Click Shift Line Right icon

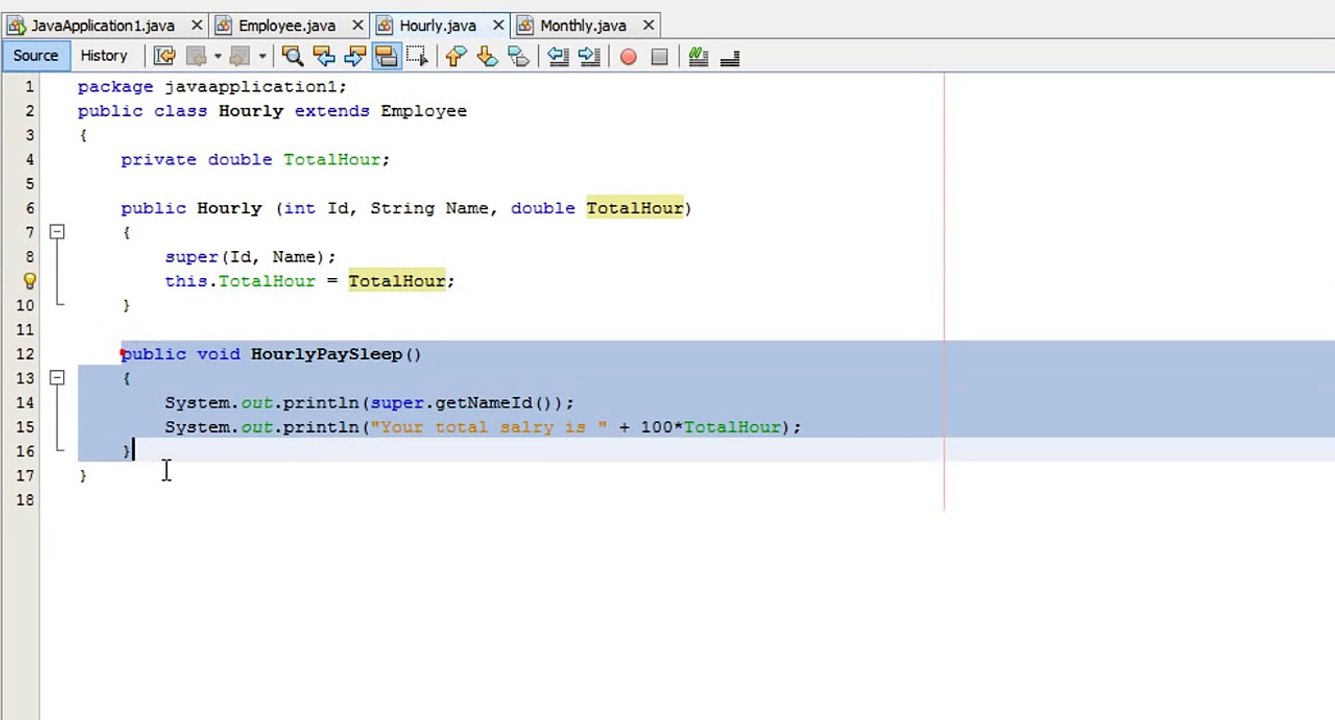point(589,56)
